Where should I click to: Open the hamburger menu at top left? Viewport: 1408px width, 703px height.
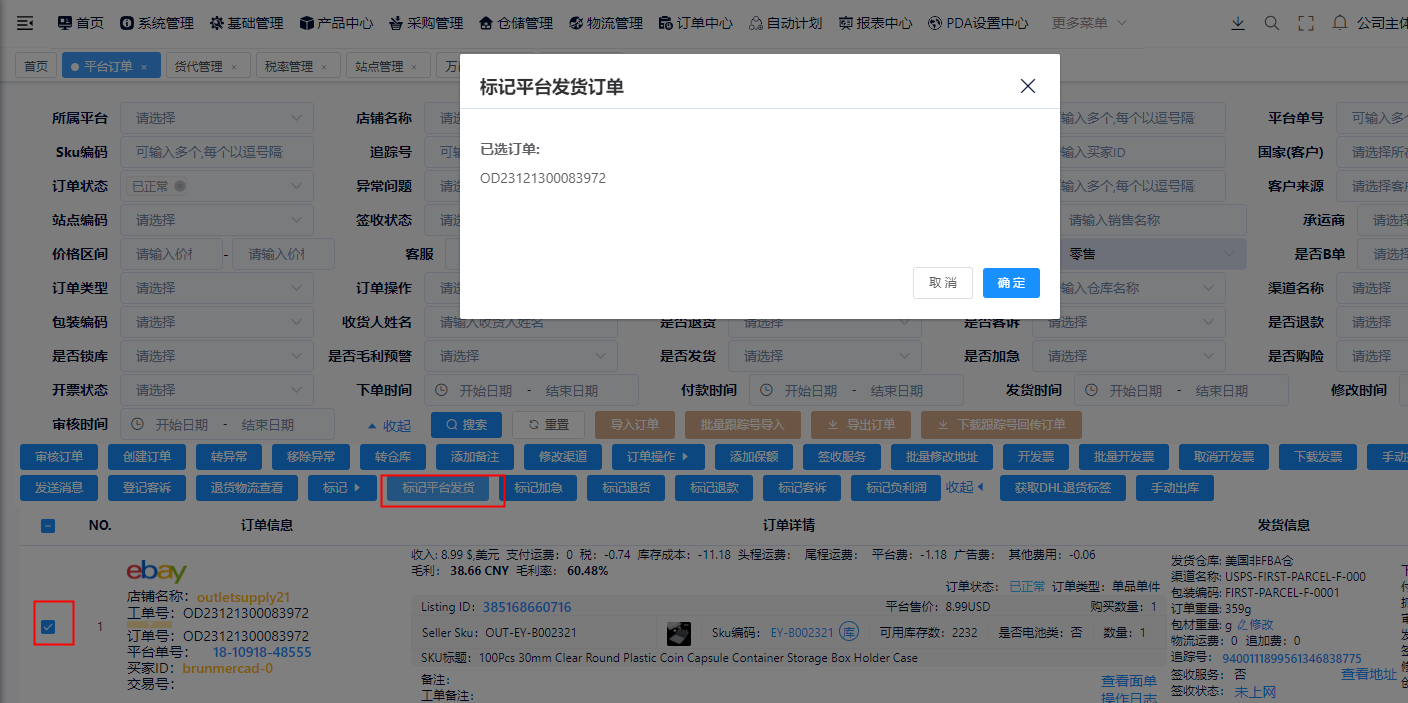pos(25,22)
